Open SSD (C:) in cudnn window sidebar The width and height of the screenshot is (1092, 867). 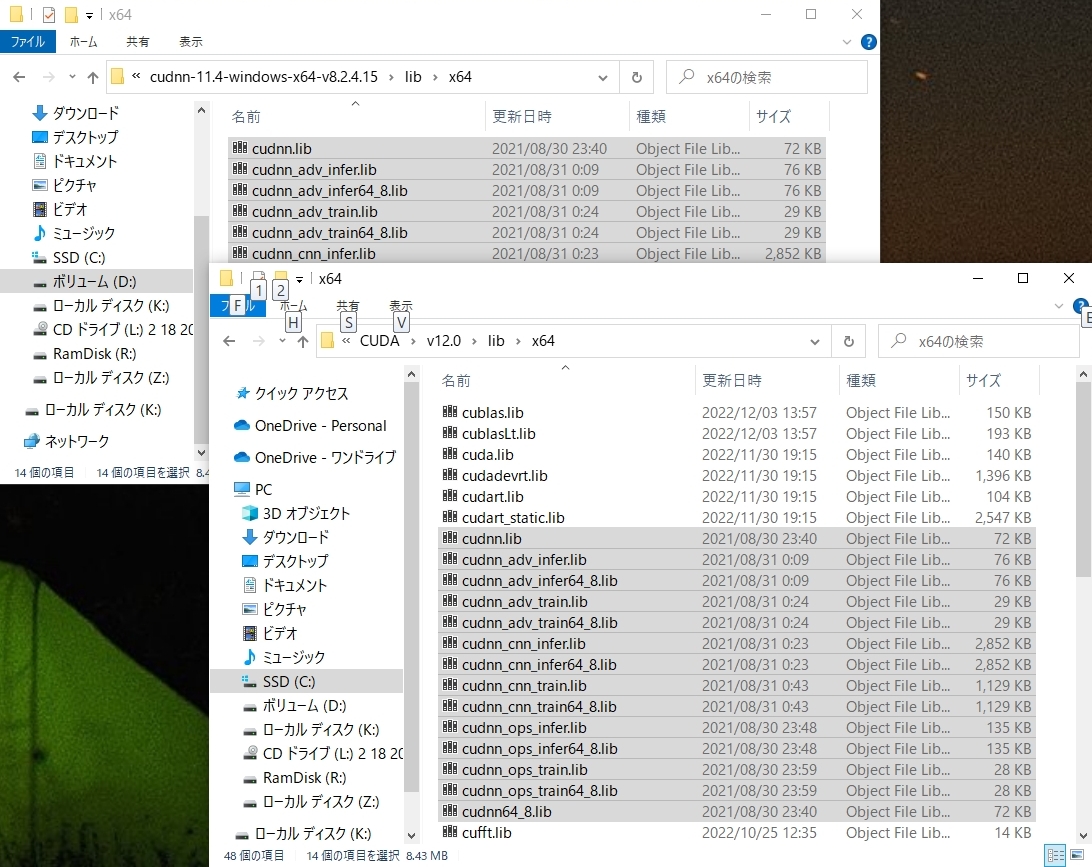click(x=79, y=258)
